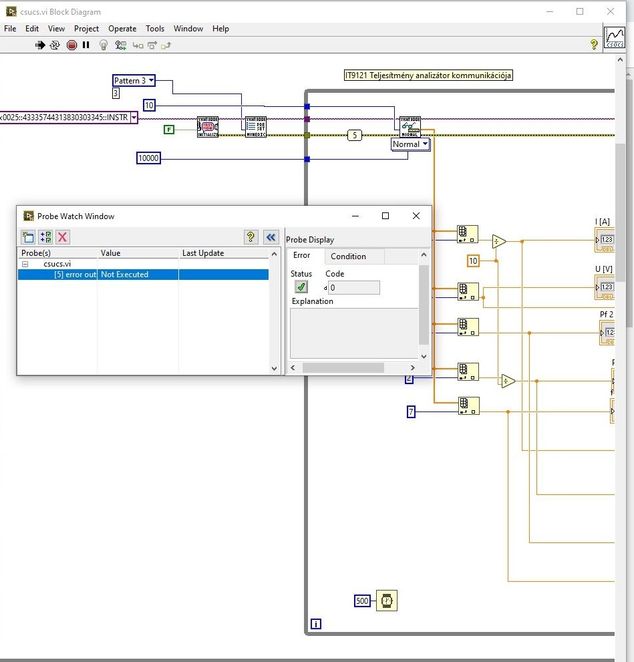Click the VI icon pane in top-right corner

(x=615, y=38)
